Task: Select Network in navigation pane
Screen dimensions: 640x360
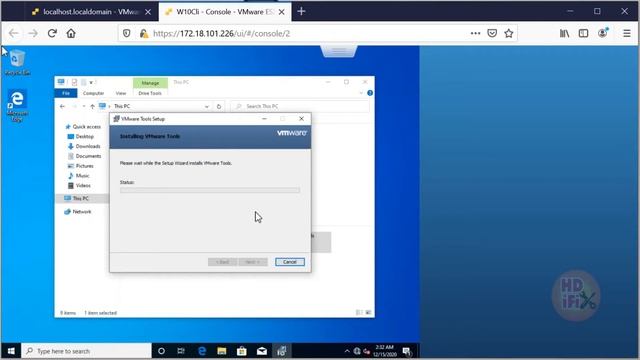Action: pyautogui.click(x=78, y=211)
